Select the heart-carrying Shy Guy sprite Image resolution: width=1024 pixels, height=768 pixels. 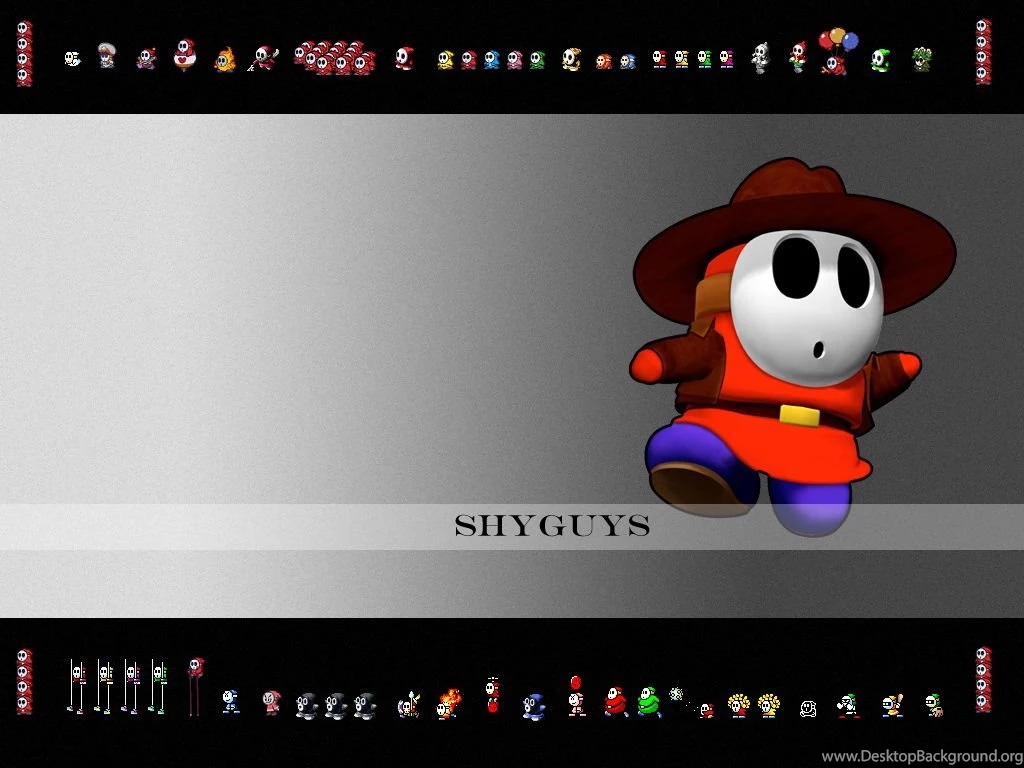click(x=185, y=55)
